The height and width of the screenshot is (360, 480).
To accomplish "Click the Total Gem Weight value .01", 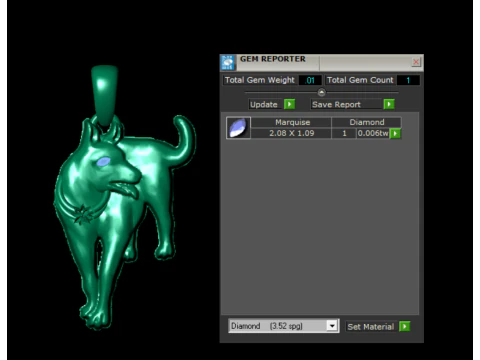I will (310, 80).
